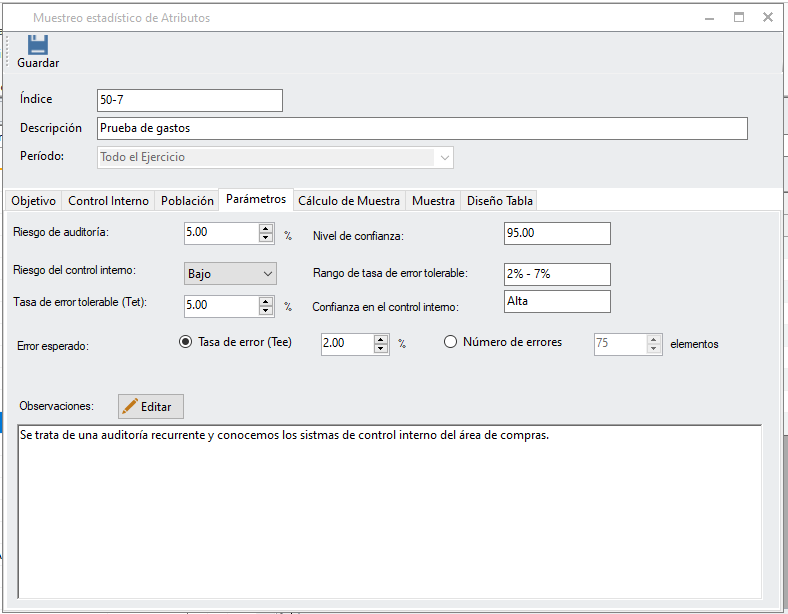788x614 pixels.
Task: Decrease Tasa de error tolerable value
Action: (x=266, y=311)
